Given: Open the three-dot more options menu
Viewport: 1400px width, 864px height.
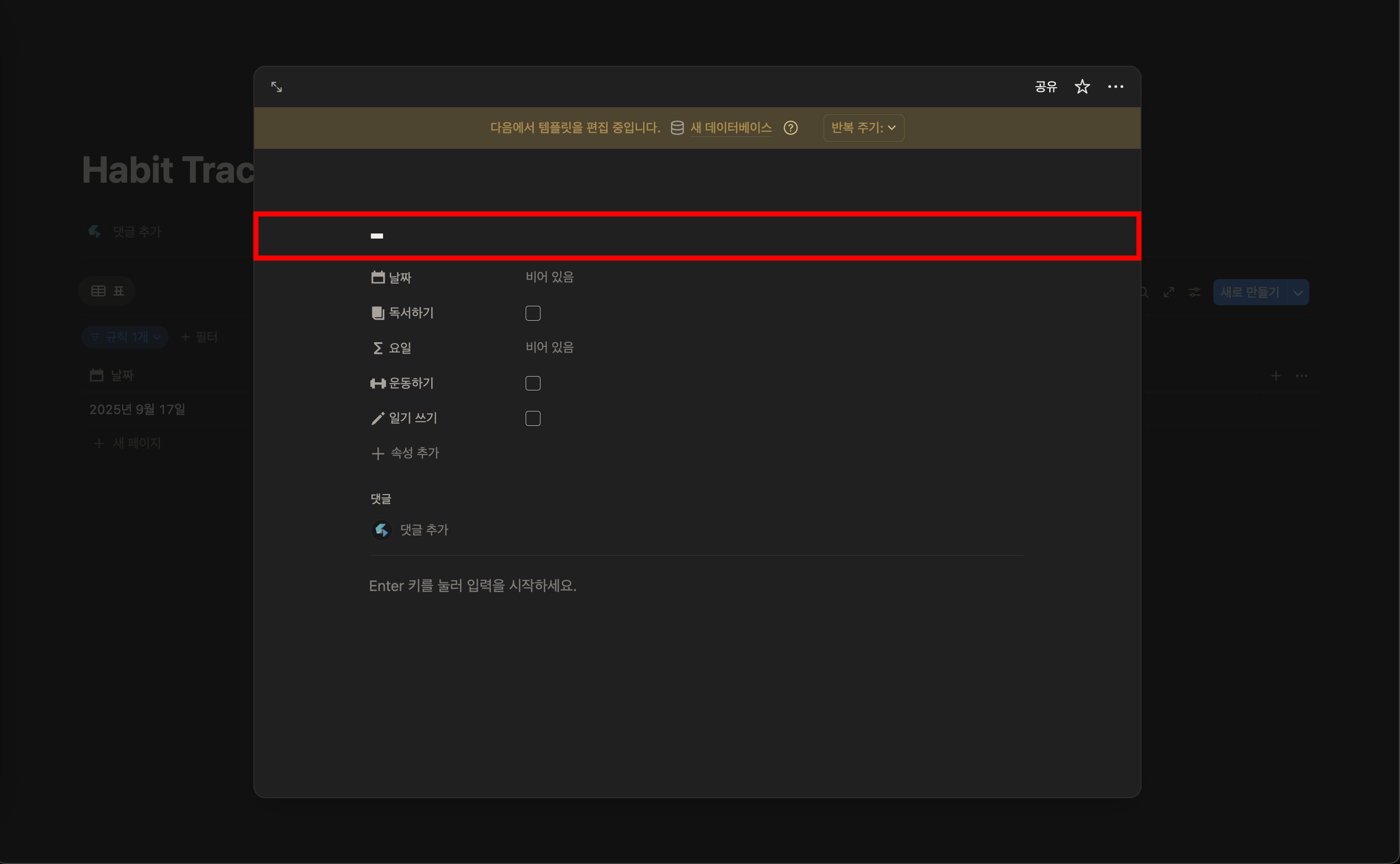Looking at the screenshot, I should pos(1115,87).
